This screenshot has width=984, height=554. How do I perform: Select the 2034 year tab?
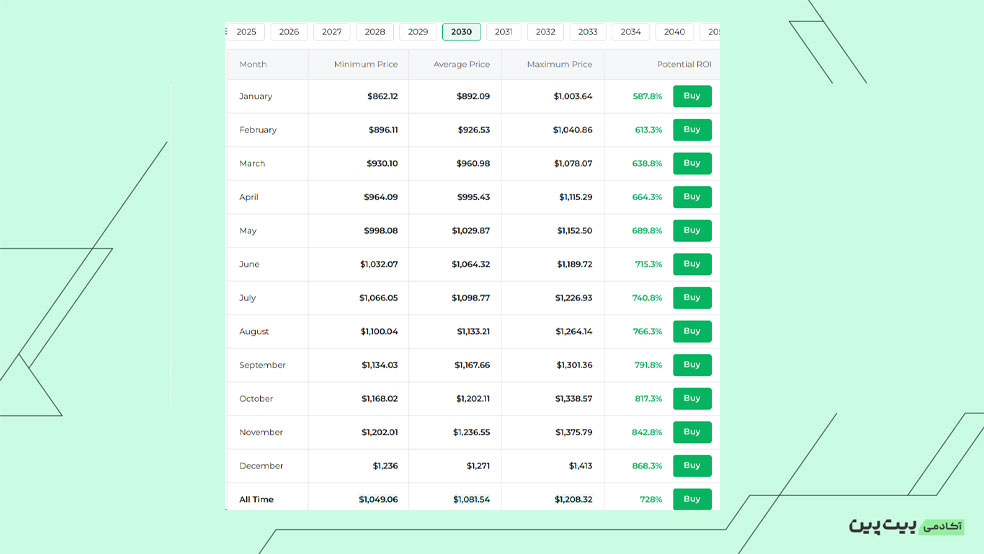[630, 32]
